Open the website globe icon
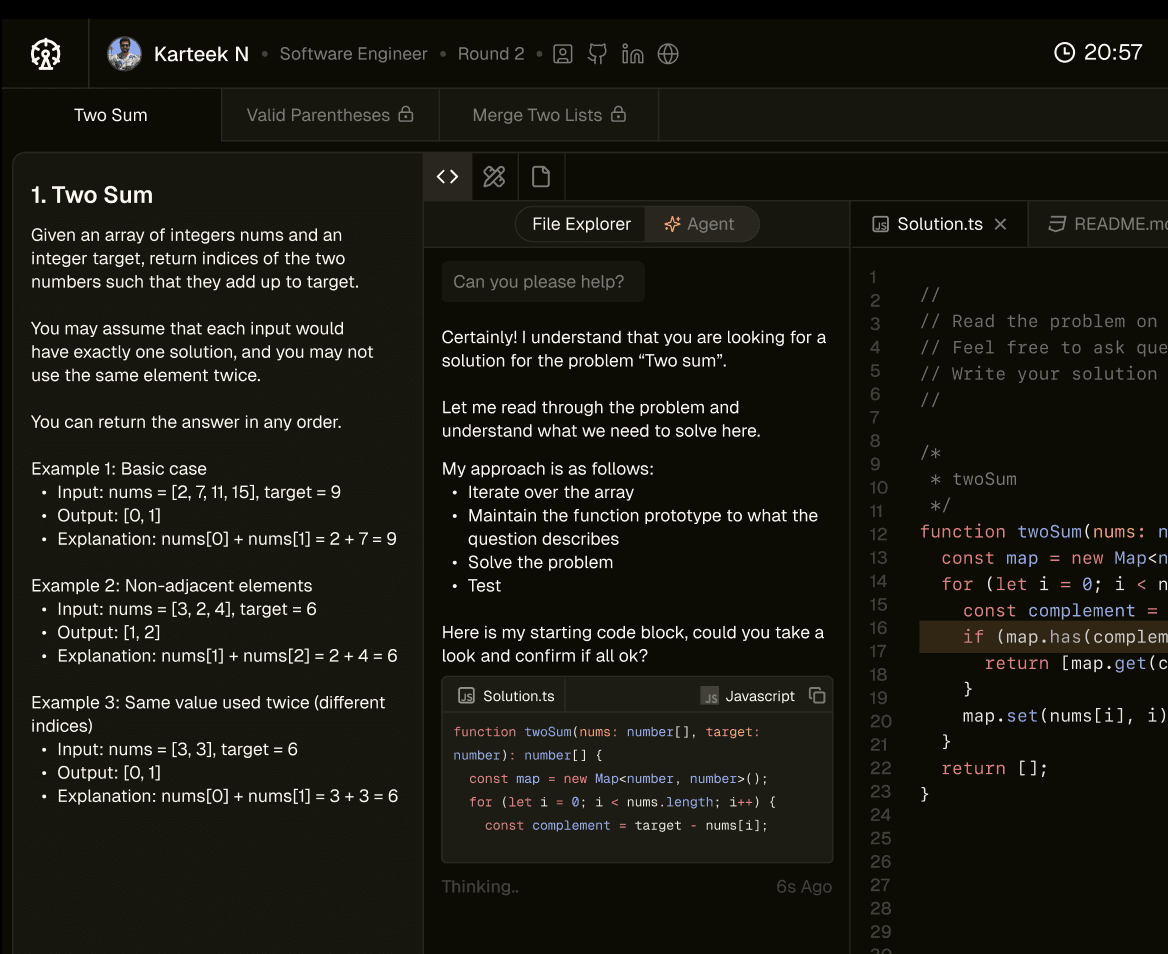Screen dimensions: 1168x954 [668, 54]
